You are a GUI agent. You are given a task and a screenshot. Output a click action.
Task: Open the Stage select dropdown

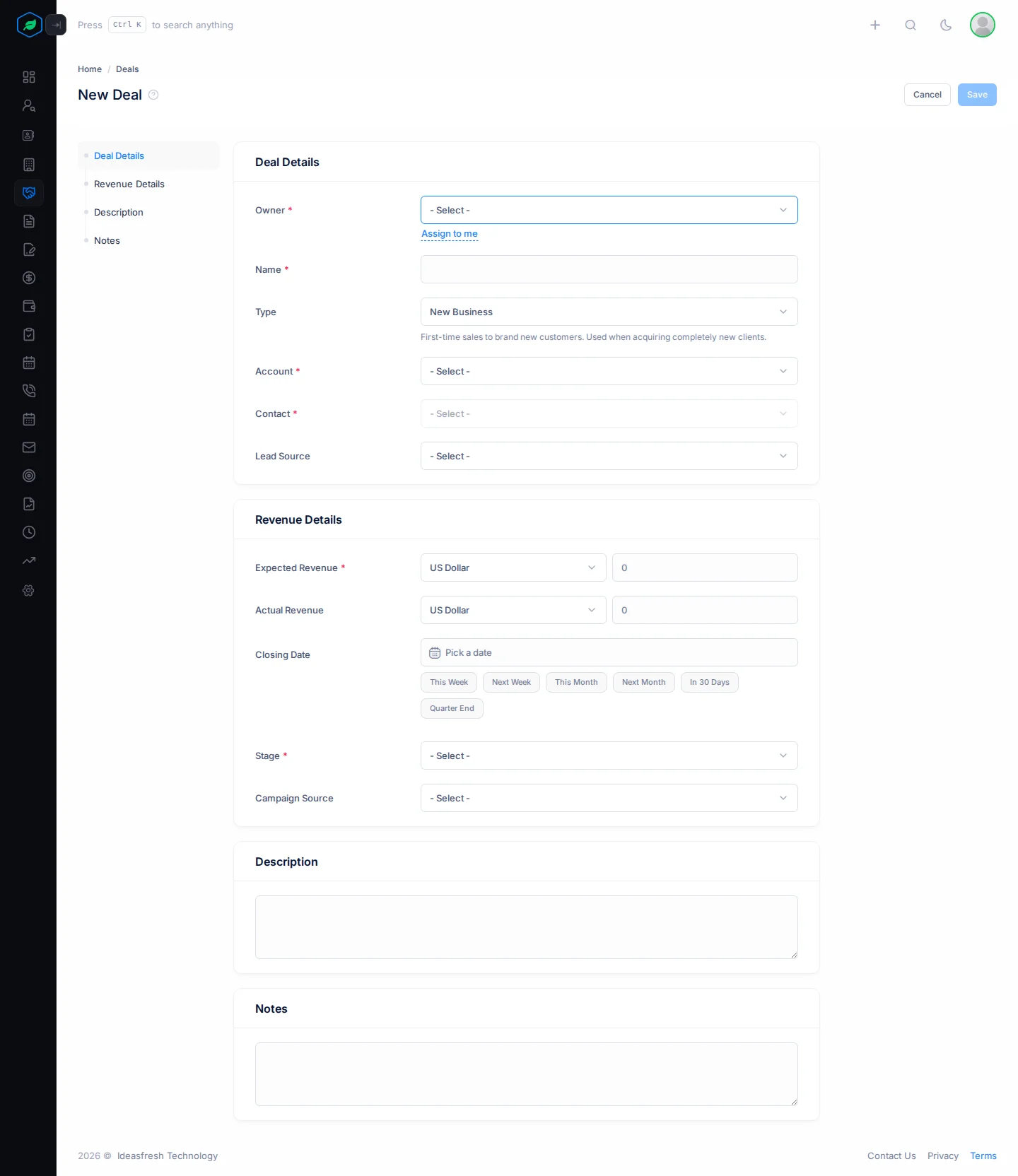click(609, 755)
